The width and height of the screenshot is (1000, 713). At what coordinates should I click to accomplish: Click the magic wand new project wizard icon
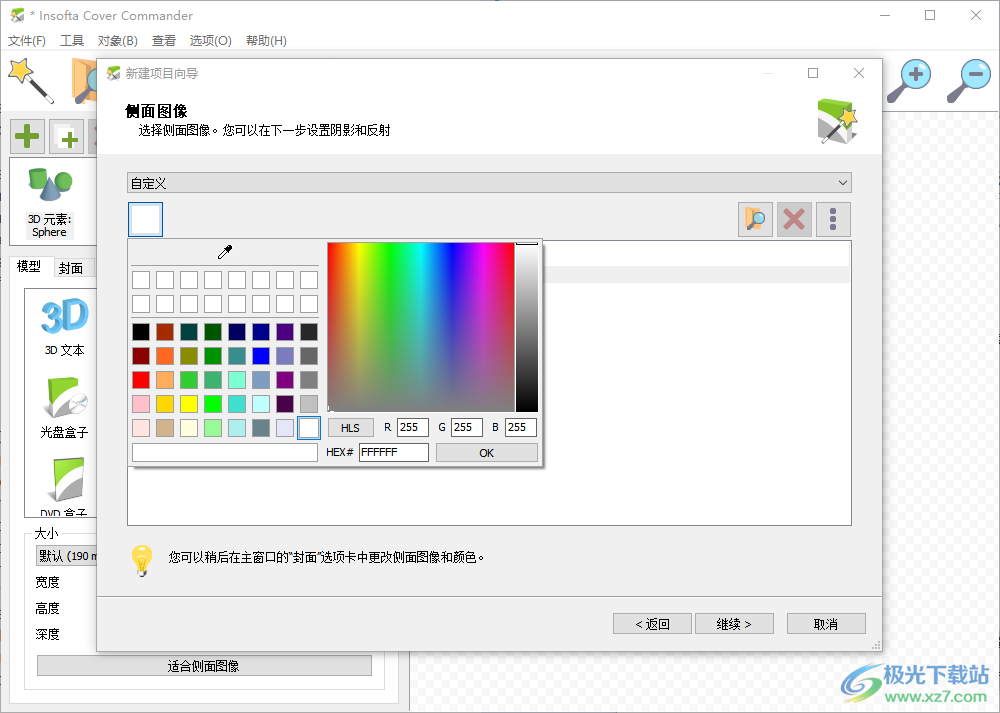(x=31, y=80)
